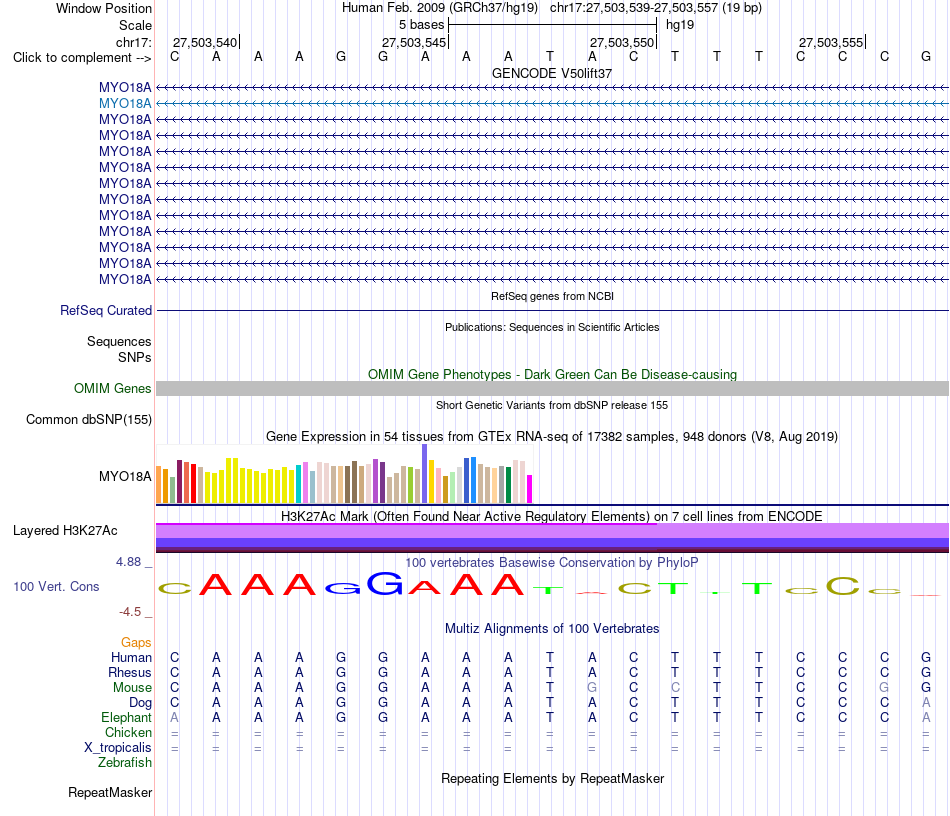Click the large blue G in the conservation logo
950x816 pixels.
385,583
